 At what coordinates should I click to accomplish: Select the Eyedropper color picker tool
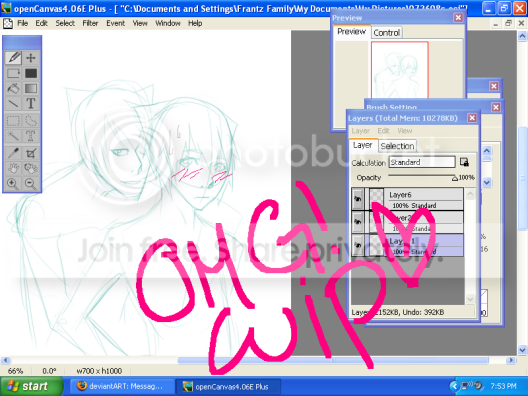[x=13, y=153]
